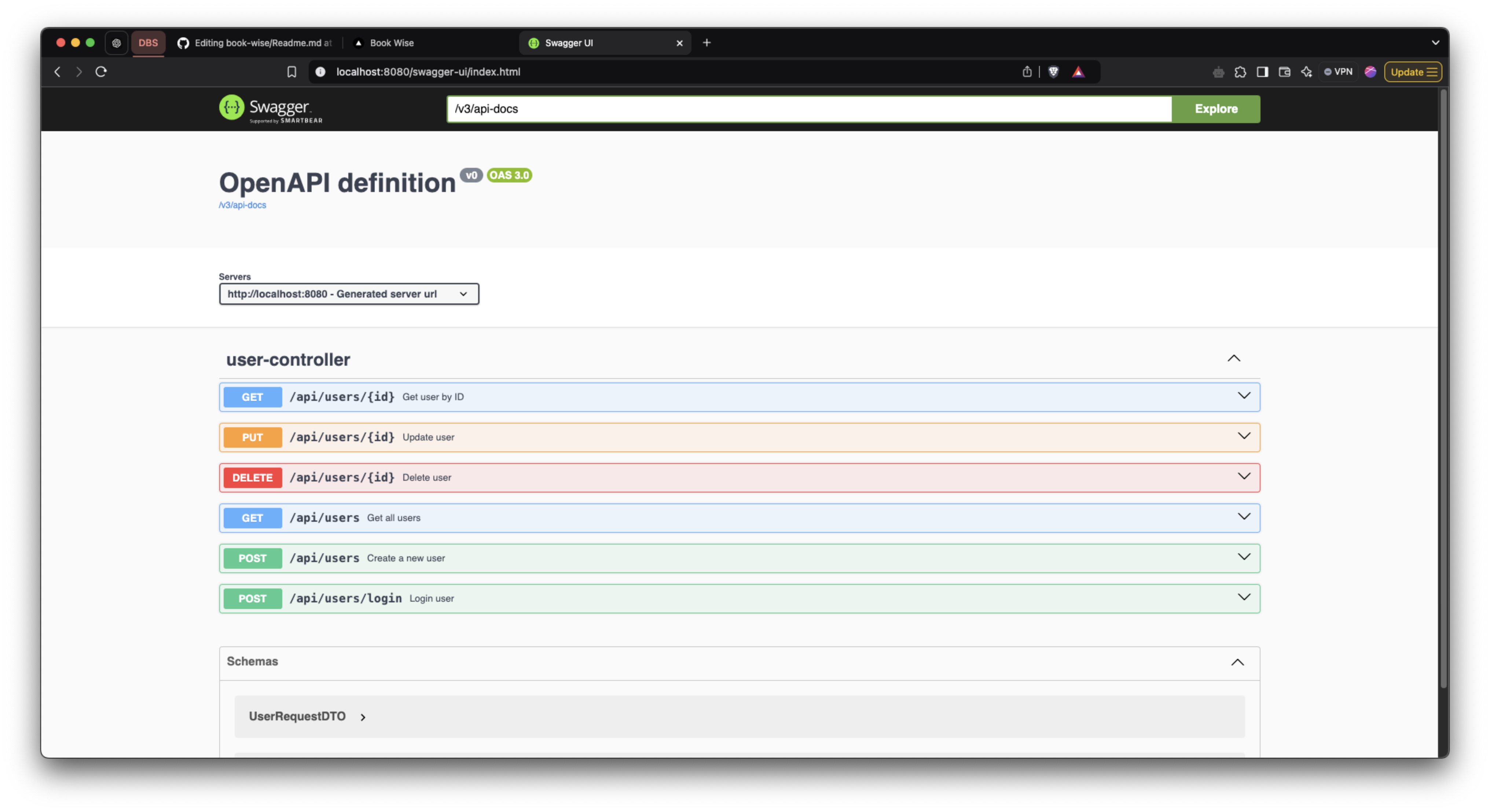Click the robot extension icon in toolbar
The height and width of the screenshot is (812, 1490).
point(1218,72)
